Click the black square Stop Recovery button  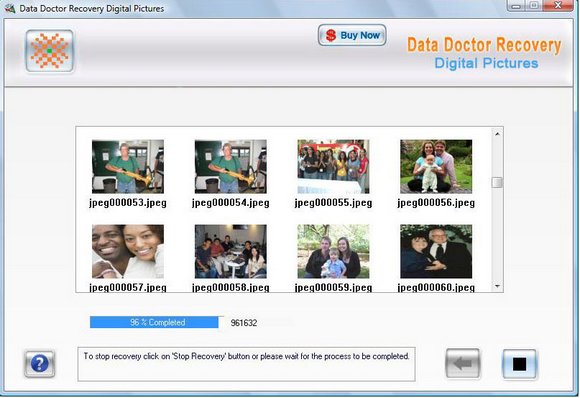point(519,364)
